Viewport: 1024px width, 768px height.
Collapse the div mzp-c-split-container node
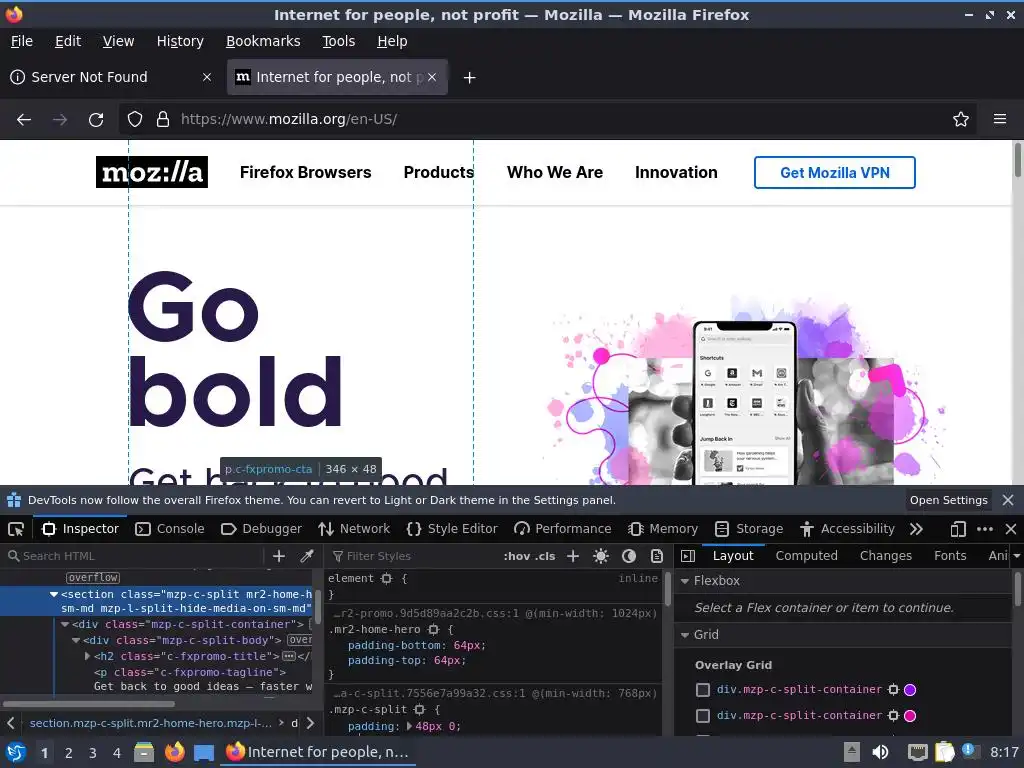tap(65, 624)
